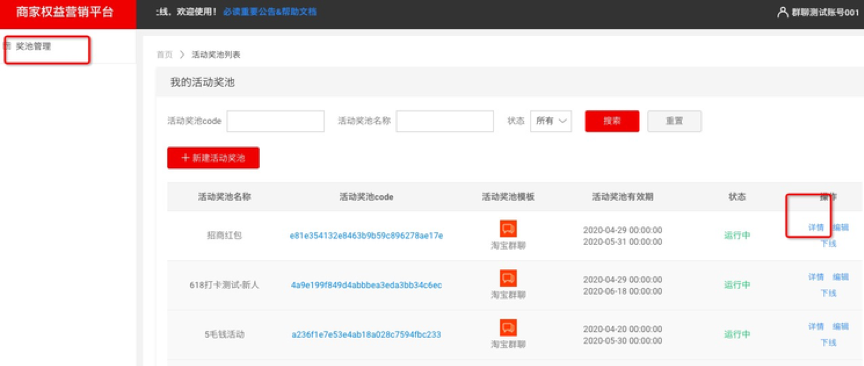Click the 活动奖池名称 column header
This screenshot has height=366, width=864.
(224, 197)
